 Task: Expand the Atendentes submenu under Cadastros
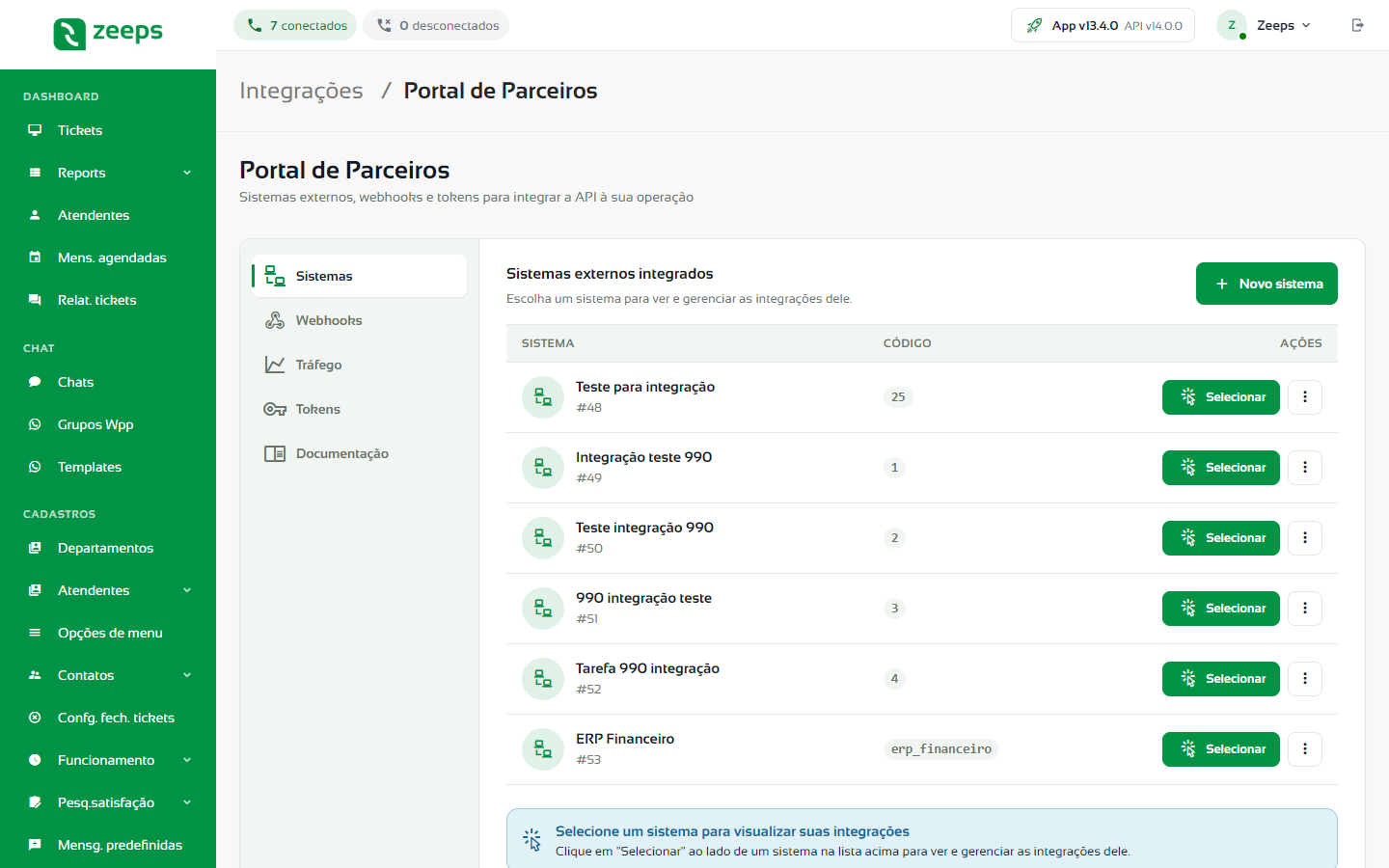(187, 590)
